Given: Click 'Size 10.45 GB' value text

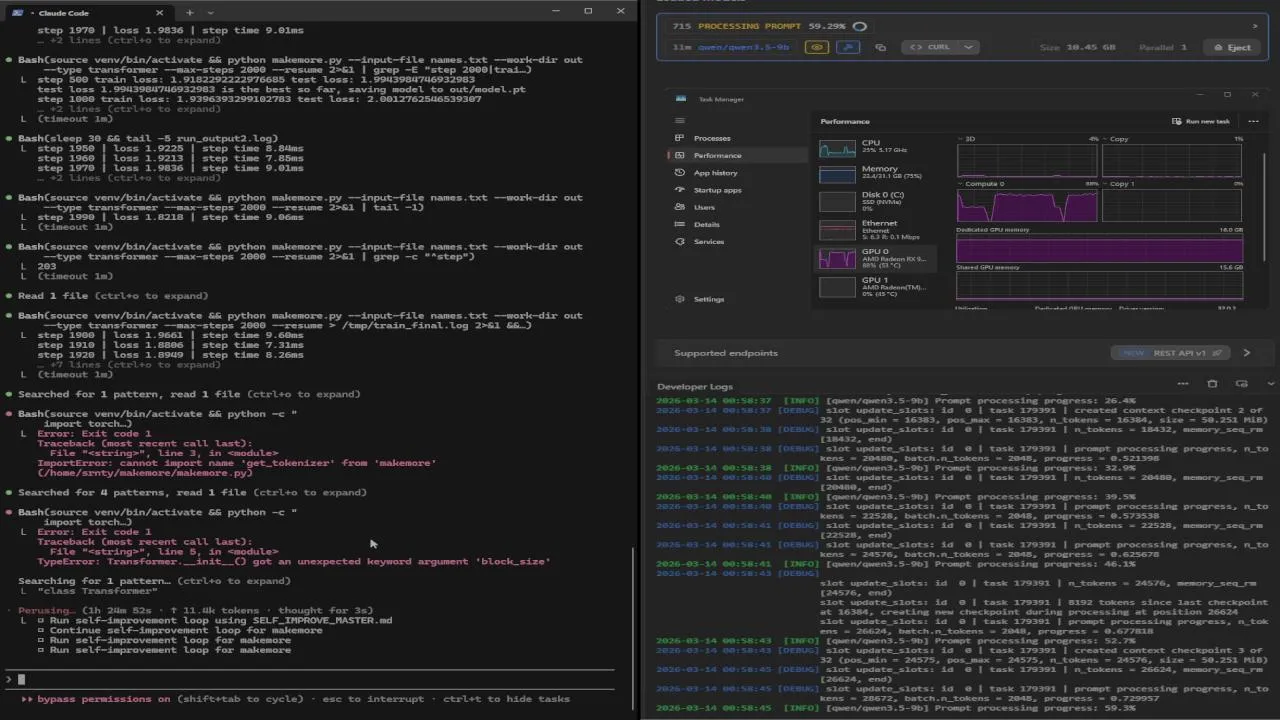Looking at the screenshot, I should [1077, 47].
